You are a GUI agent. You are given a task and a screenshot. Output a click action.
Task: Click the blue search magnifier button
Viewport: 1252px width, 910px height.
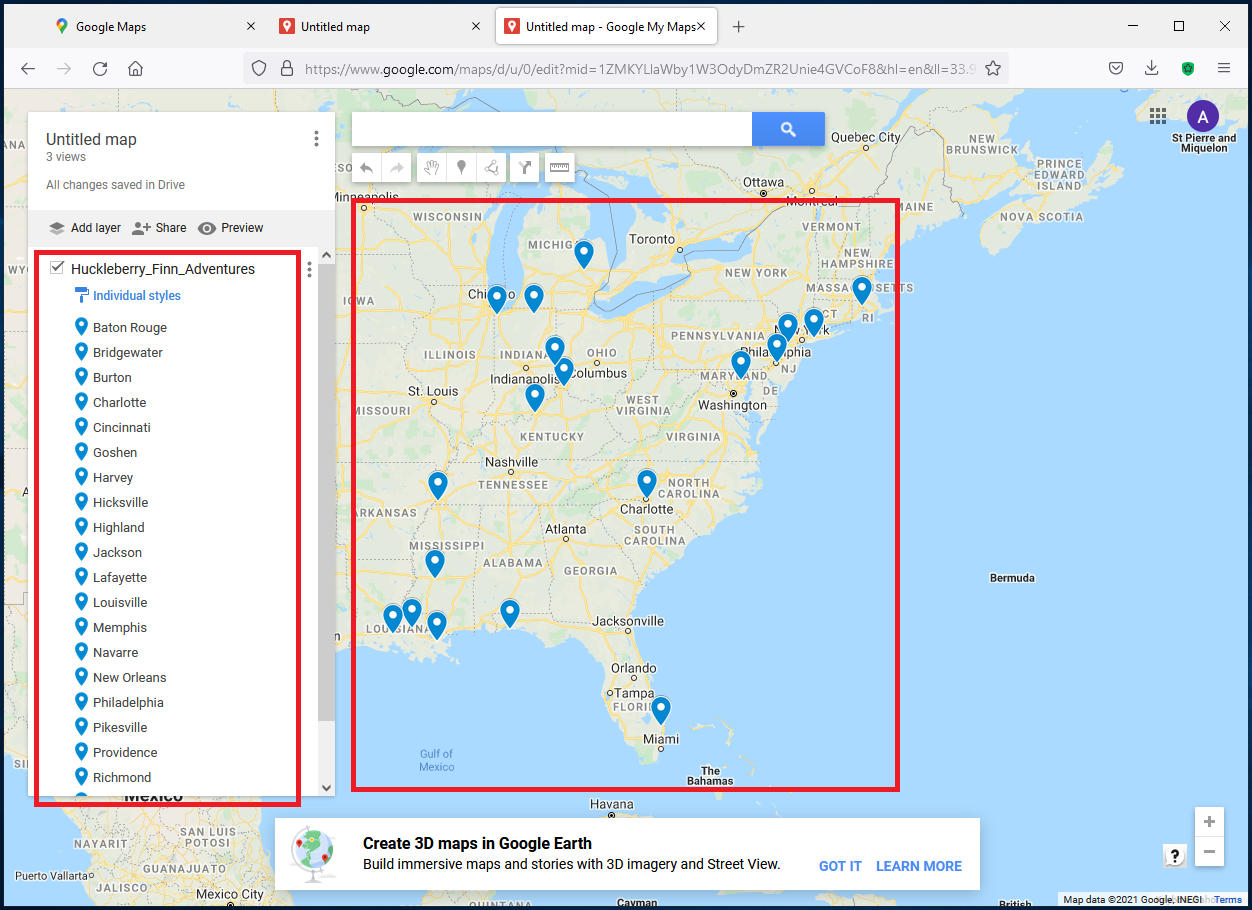point(788,129)
